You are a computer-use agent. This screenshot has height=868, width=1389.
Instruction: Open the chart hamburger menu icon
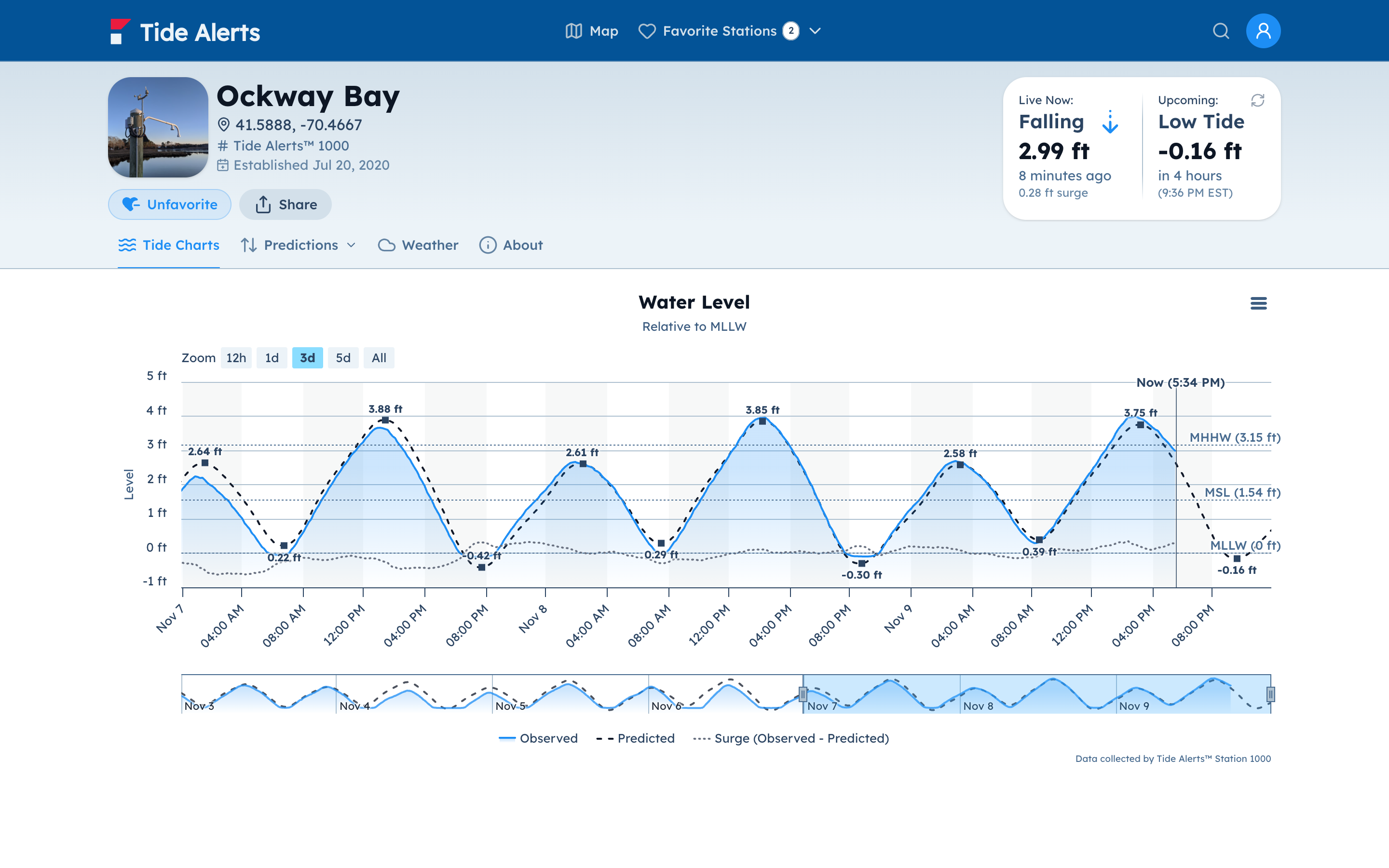pyautogui.click(x=1258, y=303)
